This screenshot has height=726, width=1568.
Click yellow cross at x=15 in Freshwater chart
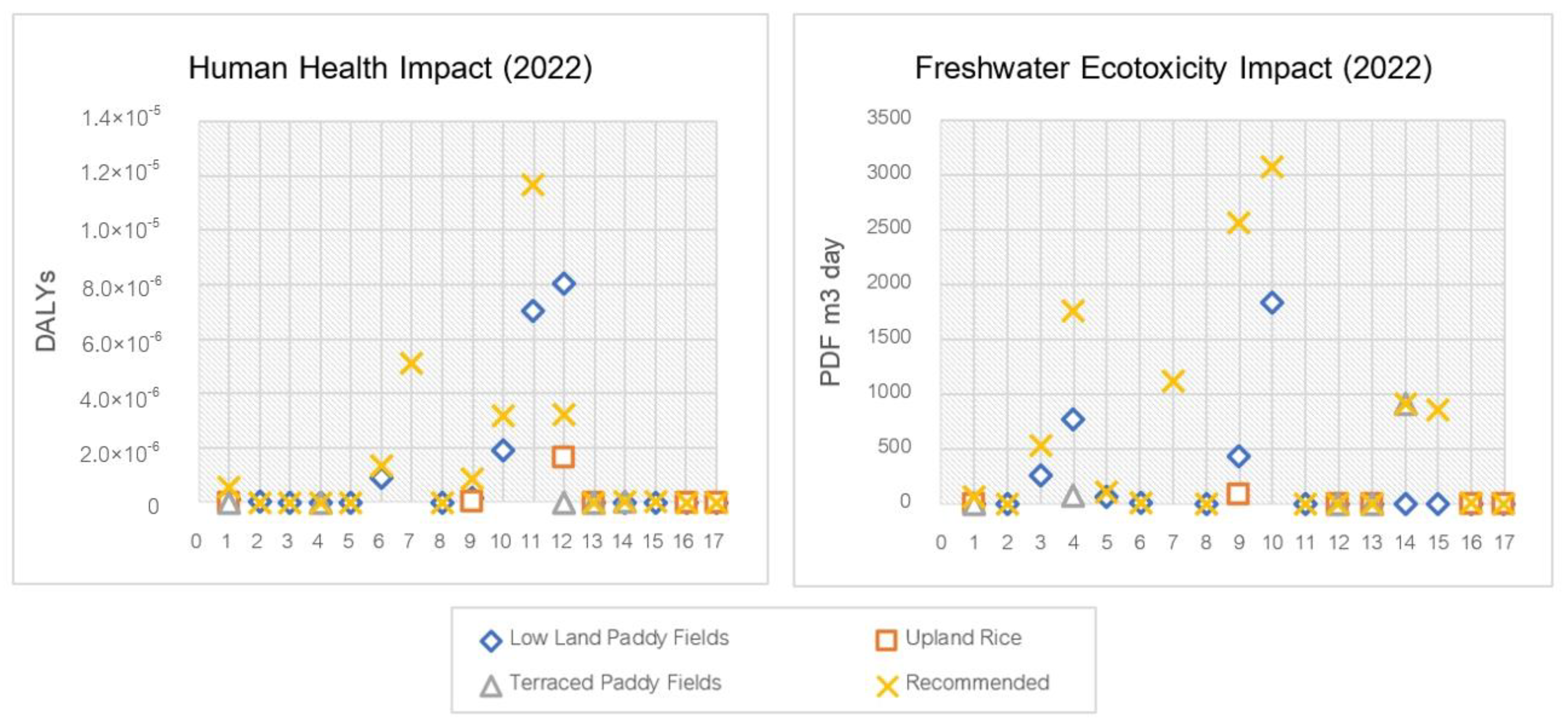(x=1438, y=410)
